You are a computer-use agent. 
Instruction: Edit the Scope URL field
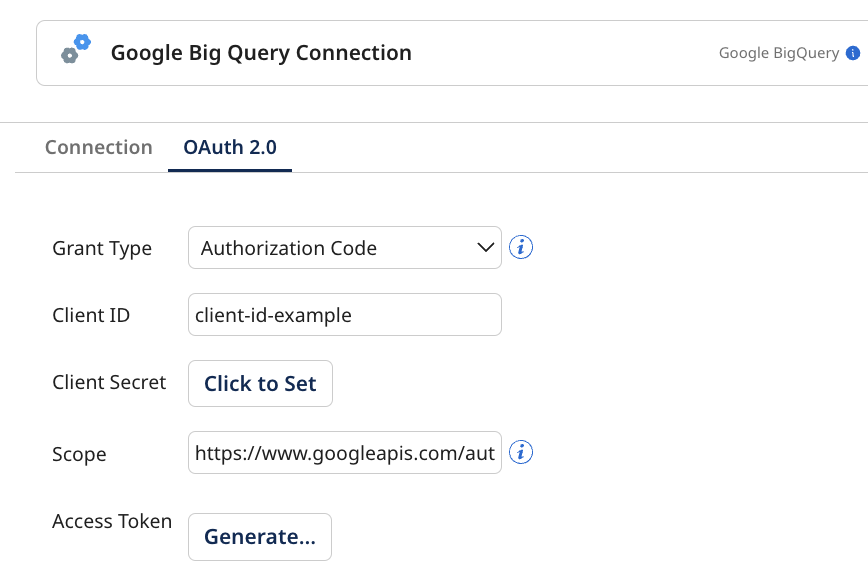tap(344, 452)
